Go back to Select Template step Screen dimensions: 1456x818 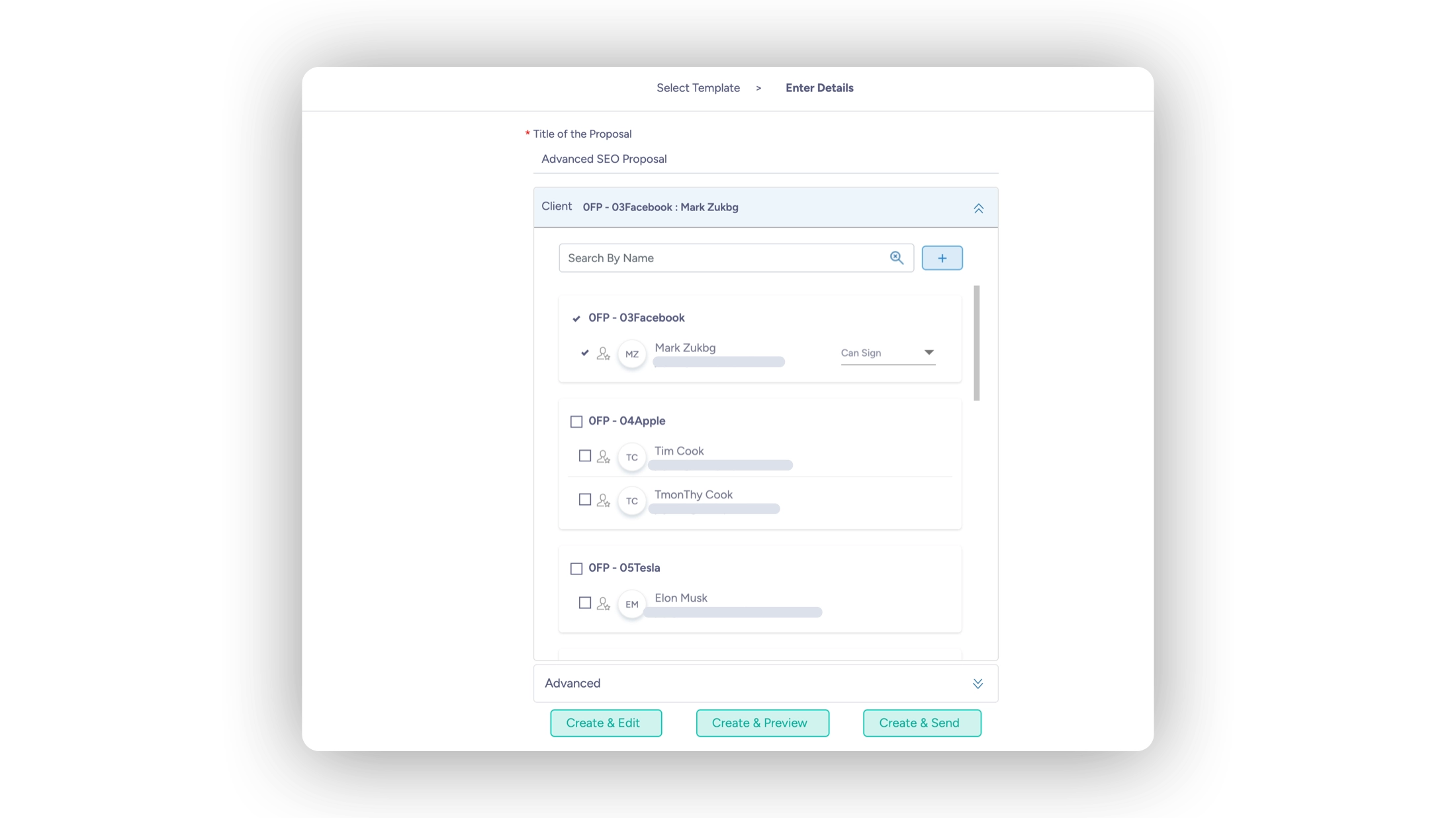click(x=698, y=88)
